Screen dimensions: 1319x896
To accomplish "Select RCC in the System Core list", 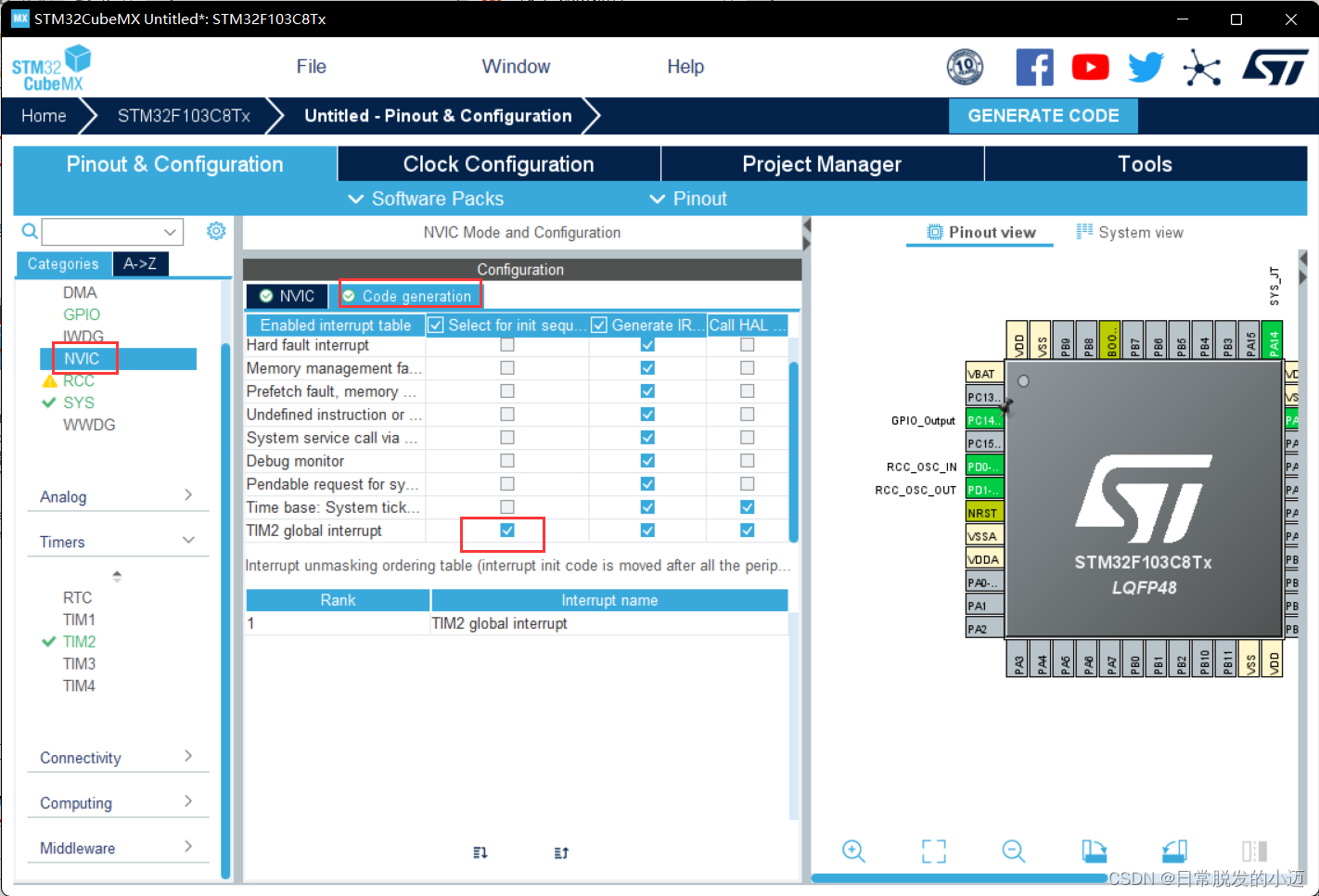I will (x=79, y=380).
